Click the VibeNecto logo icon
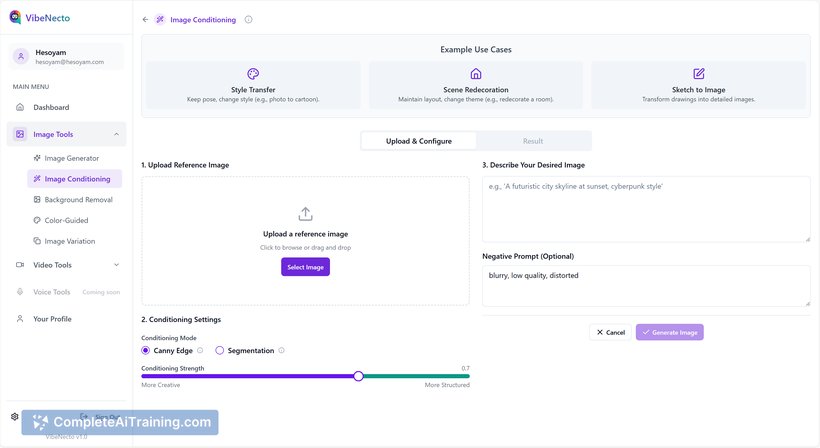Viewport: 820px width, 448px height. point(15,17)
